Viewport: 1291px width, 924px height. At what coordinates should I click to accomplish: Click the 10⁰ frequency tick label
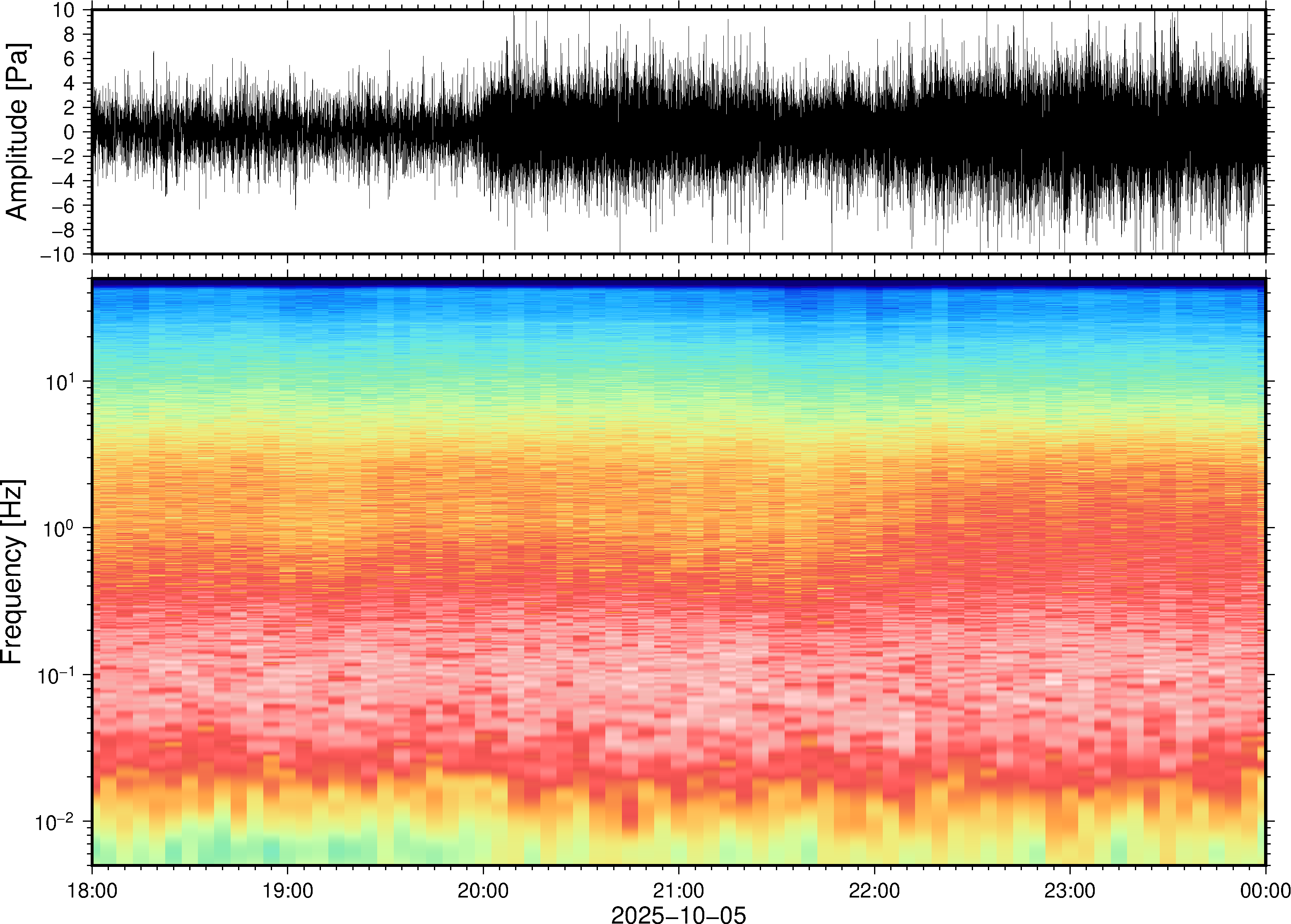[59, 529]
